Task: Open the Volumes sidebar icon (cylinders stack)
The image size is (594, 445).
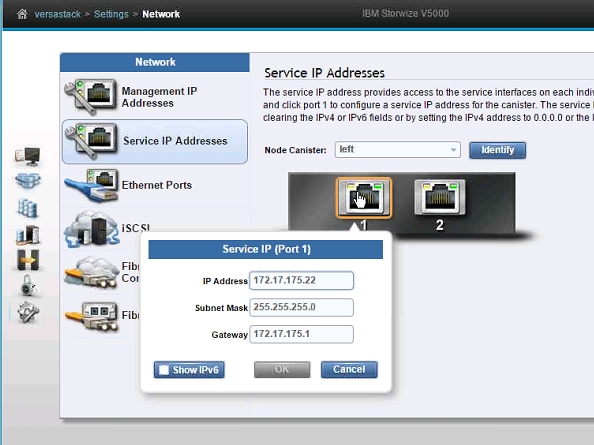Action: 28,208
